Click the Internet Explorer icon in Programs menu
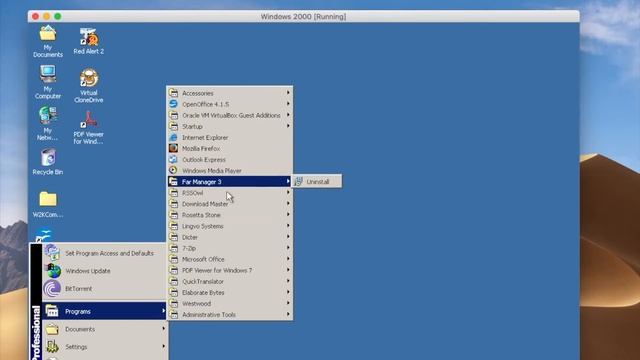Screen dimensions: 640x360 point(173,138)
